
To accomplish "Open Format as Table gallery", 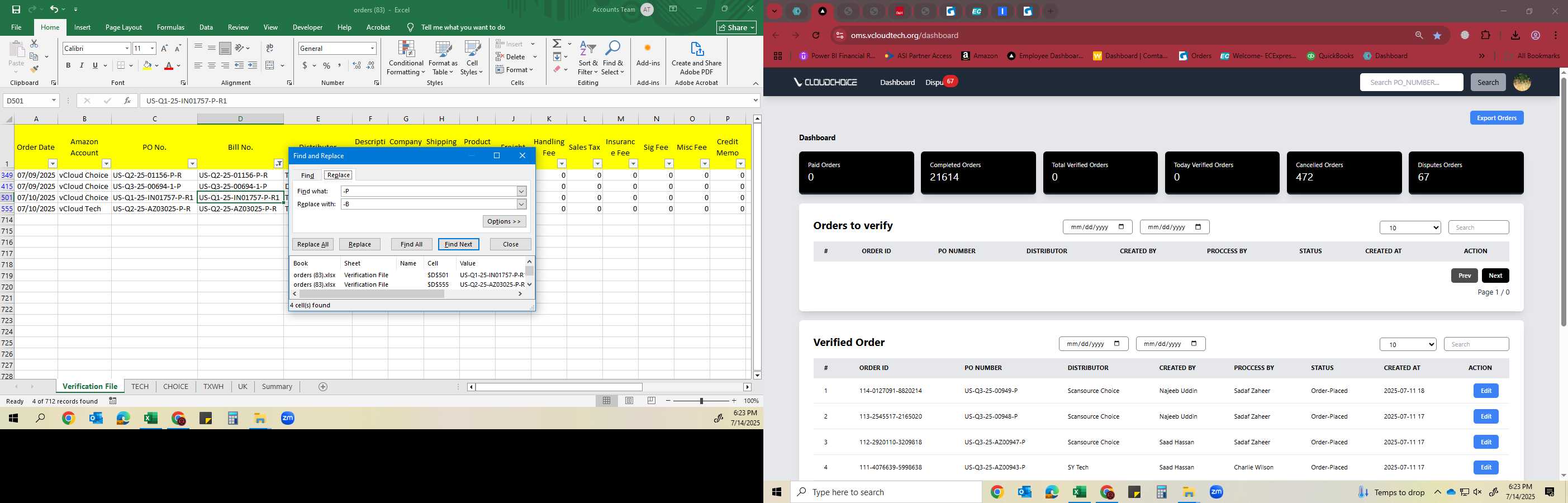I will 443,59.
